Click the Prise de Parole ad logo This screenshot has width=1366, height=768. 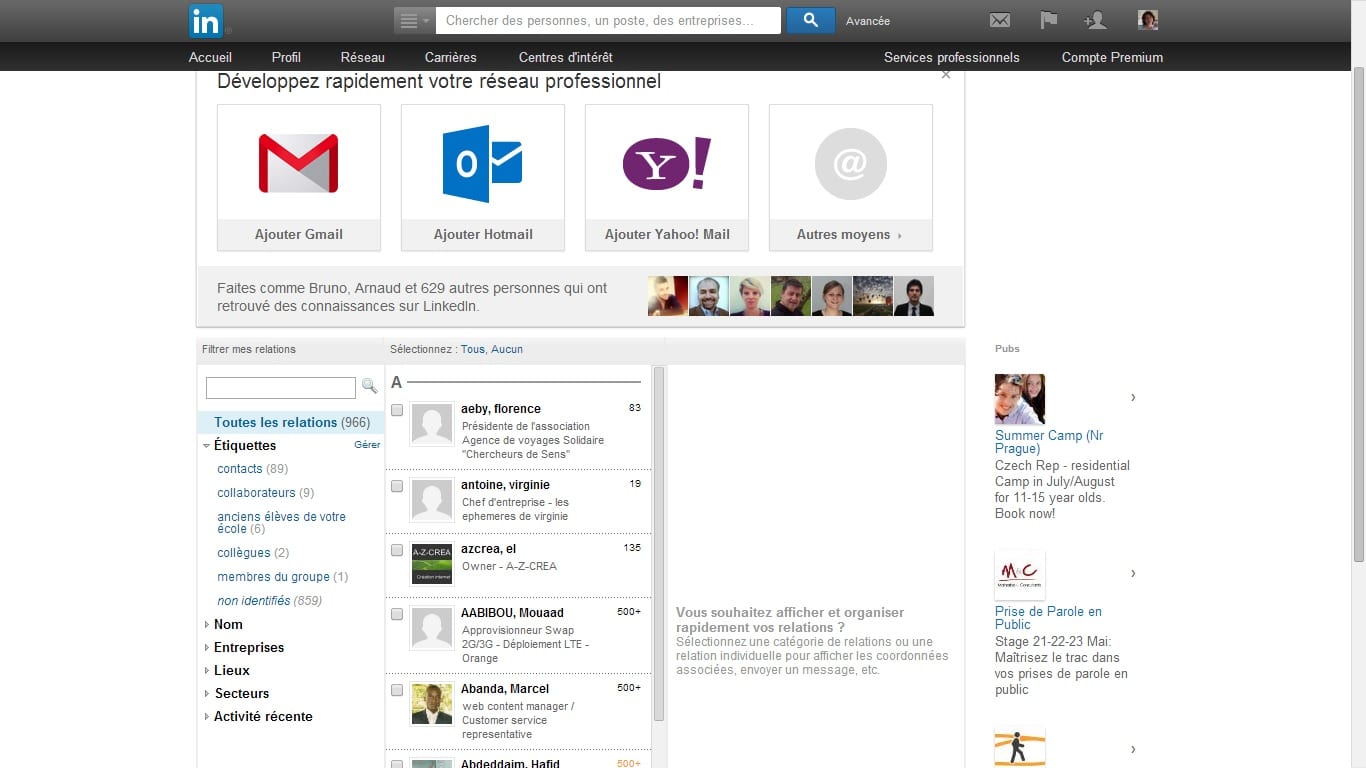pos(1020,575)
